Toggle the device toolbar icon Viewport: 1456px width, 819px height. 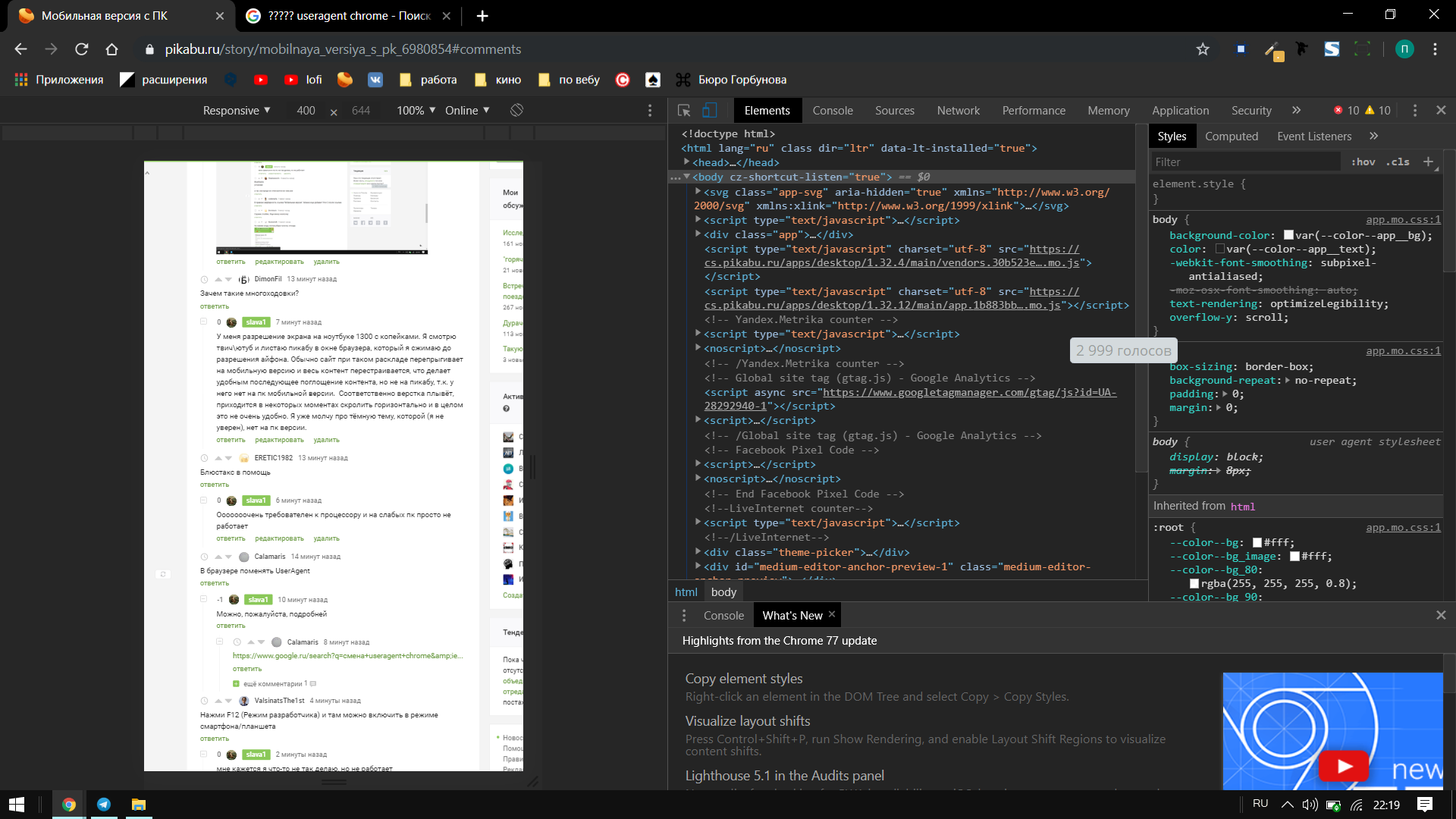(709, 111)
